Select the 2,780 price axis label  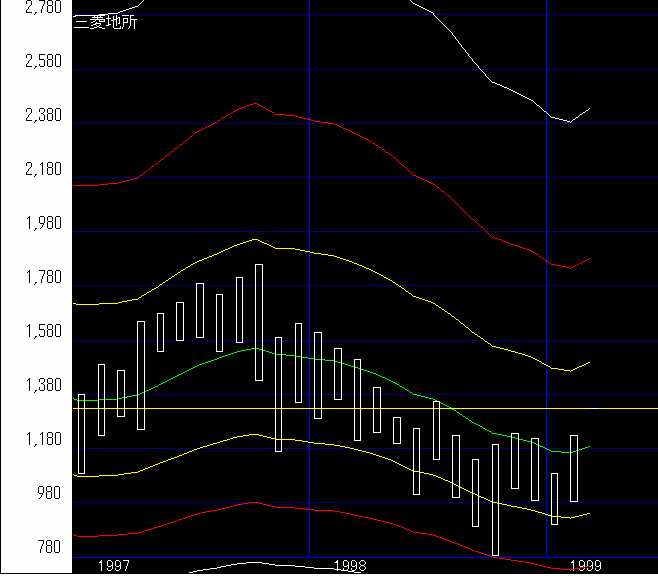[x=43, y=8]
